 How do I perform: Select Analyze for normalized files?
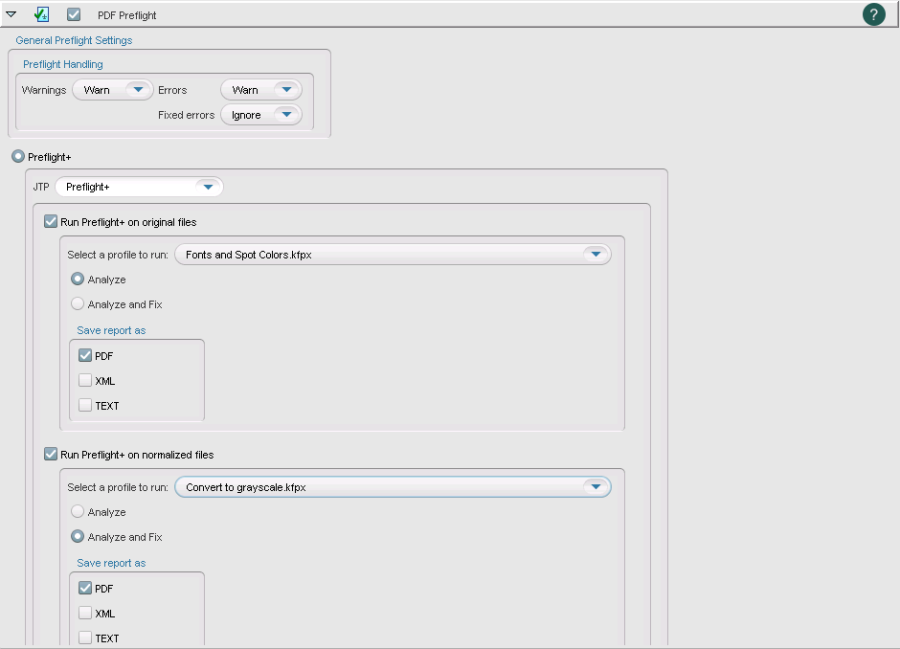77,511
